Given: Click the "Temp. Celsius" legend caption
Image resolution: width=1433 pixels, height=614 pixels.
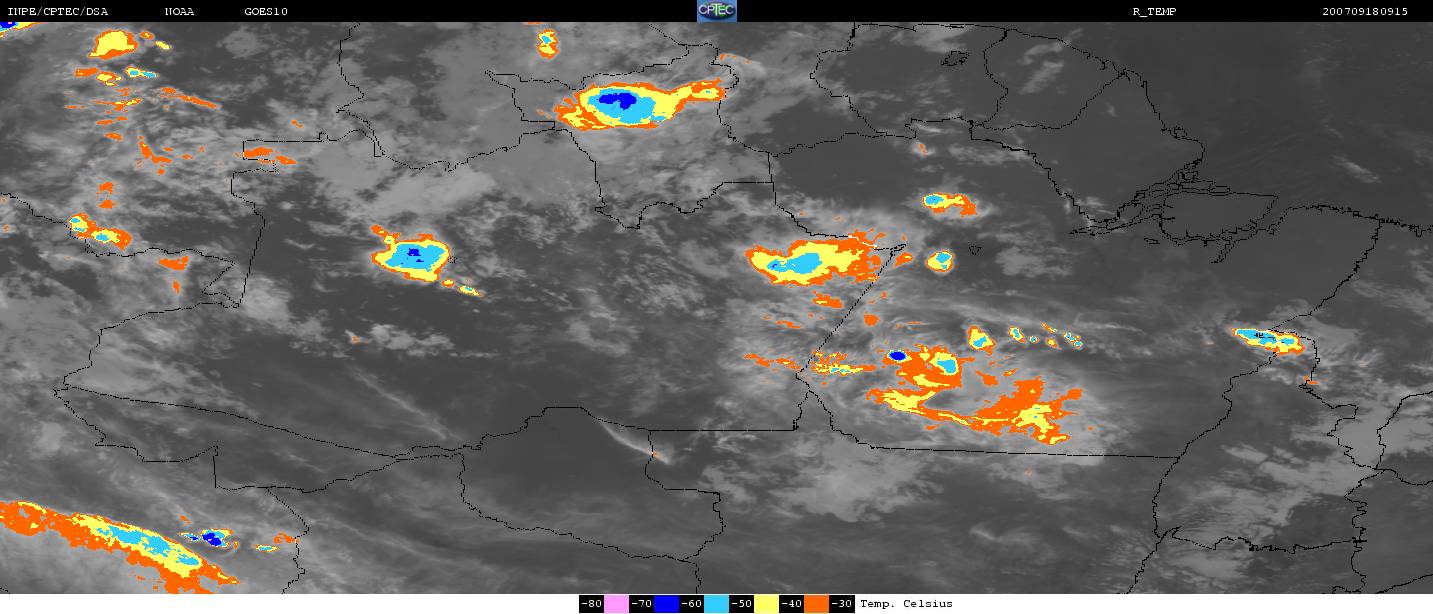Looking at the screenshot, I should pos(906,604).
